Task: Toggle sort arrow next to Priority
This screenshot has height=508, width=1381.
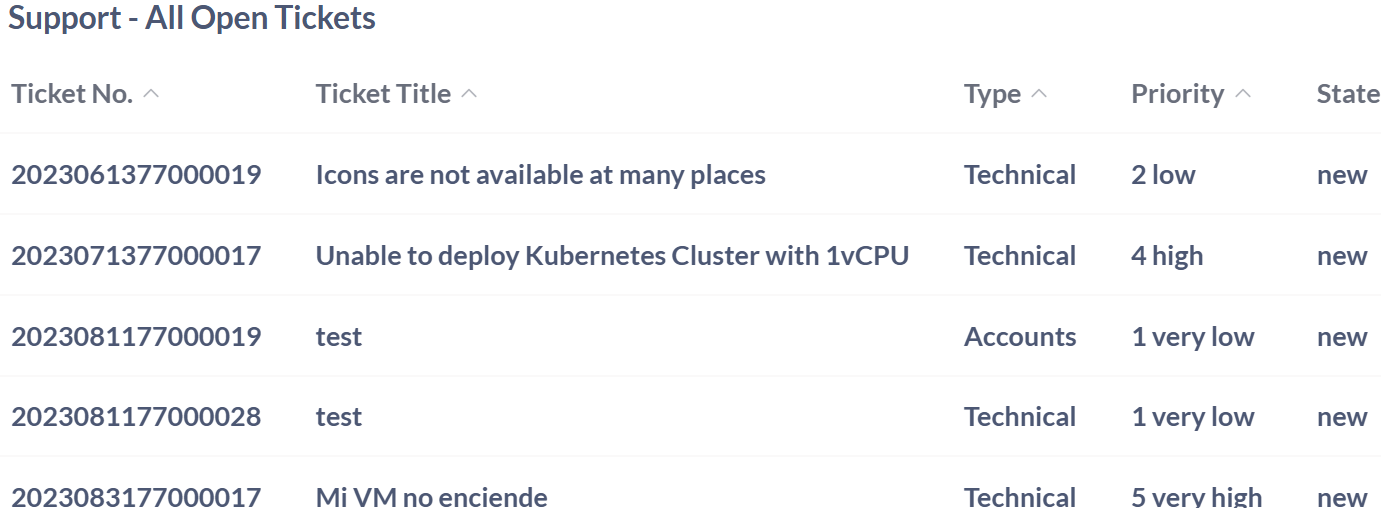Action: pyautogui.click(x=1243, y=94)
